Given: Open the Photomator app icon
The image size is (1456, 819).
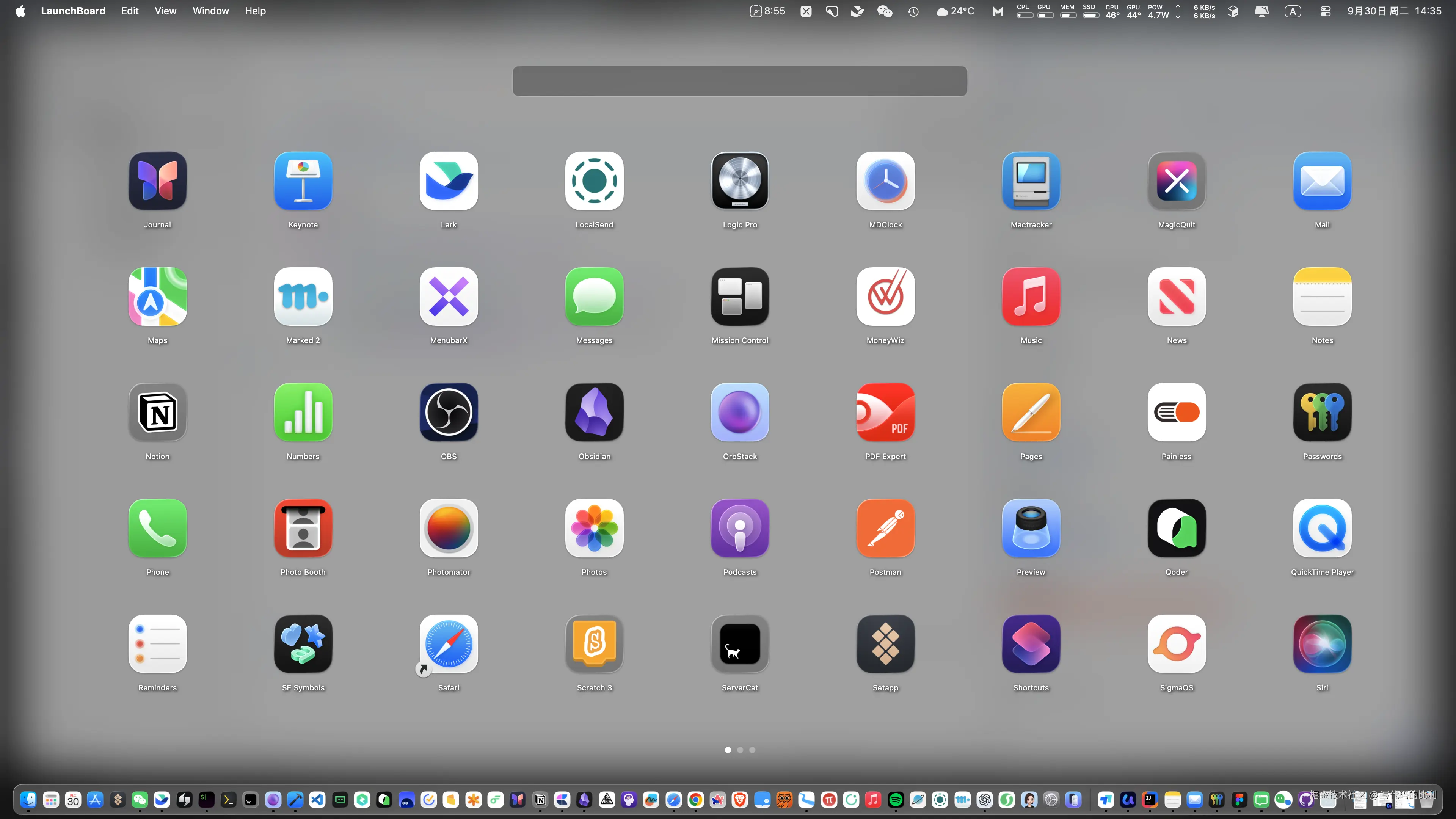Looking at the screenshot, I should click(449, 529).
